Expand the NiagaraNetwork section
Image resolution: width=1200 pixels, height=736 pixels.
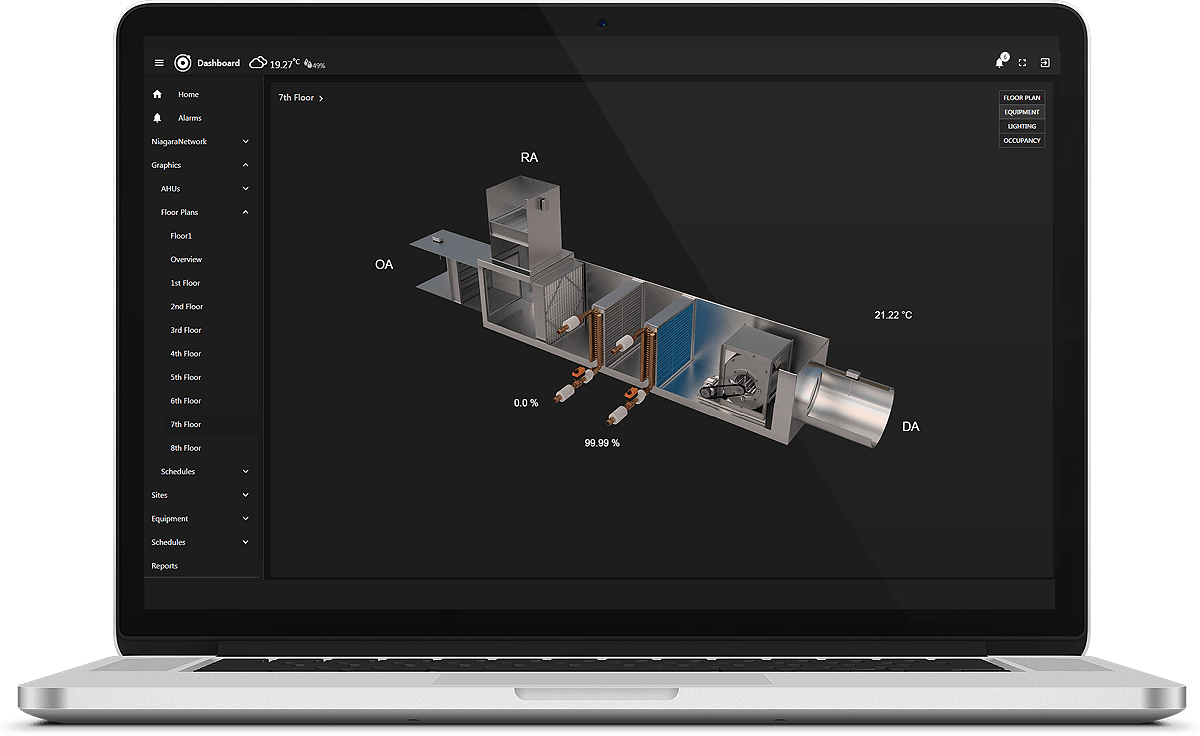pyautogui.click(x=246, y=142)
